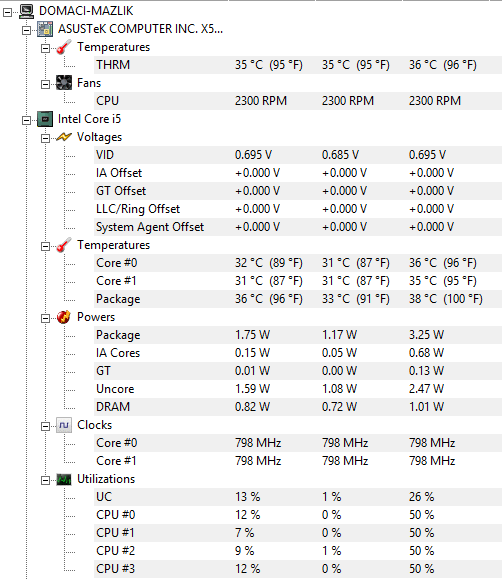Collapse the DOMACI-MAZLIK root node

pos(7,13)
